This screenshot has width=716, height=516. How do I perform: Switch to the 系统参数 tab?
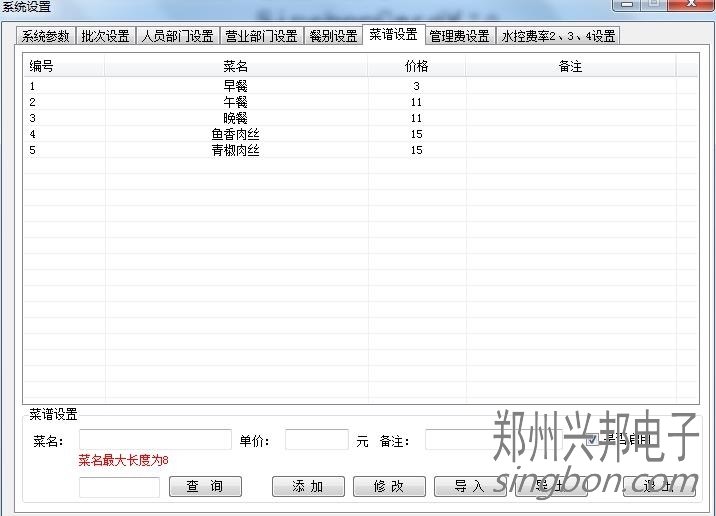click(46, 36)
